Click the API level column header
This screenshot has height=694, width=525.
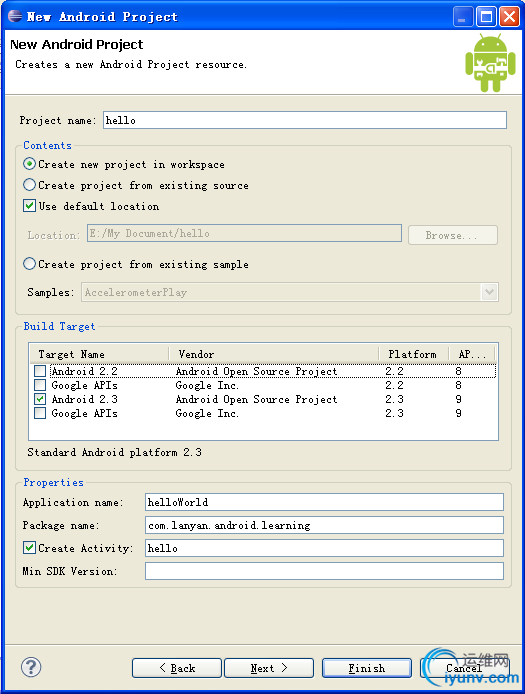pos(472,354)
